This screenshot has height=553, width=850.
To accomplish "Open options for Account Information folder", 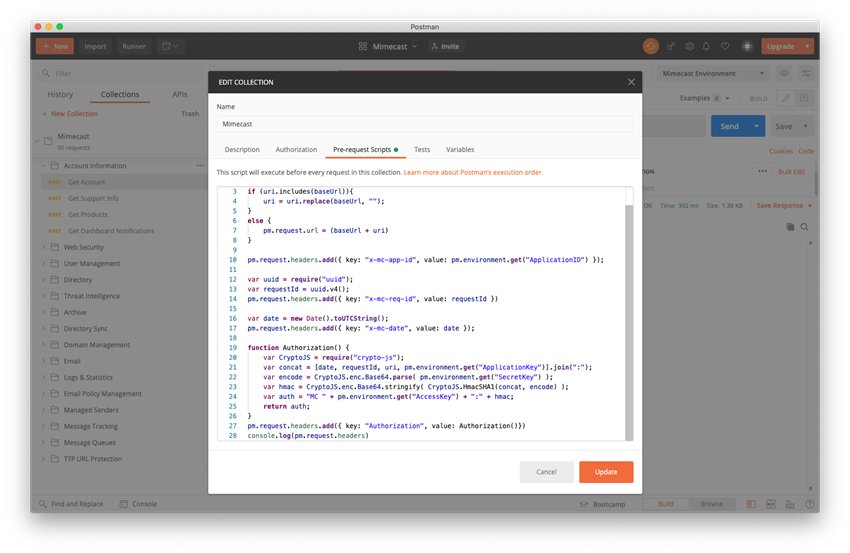I will click(201, 166).
